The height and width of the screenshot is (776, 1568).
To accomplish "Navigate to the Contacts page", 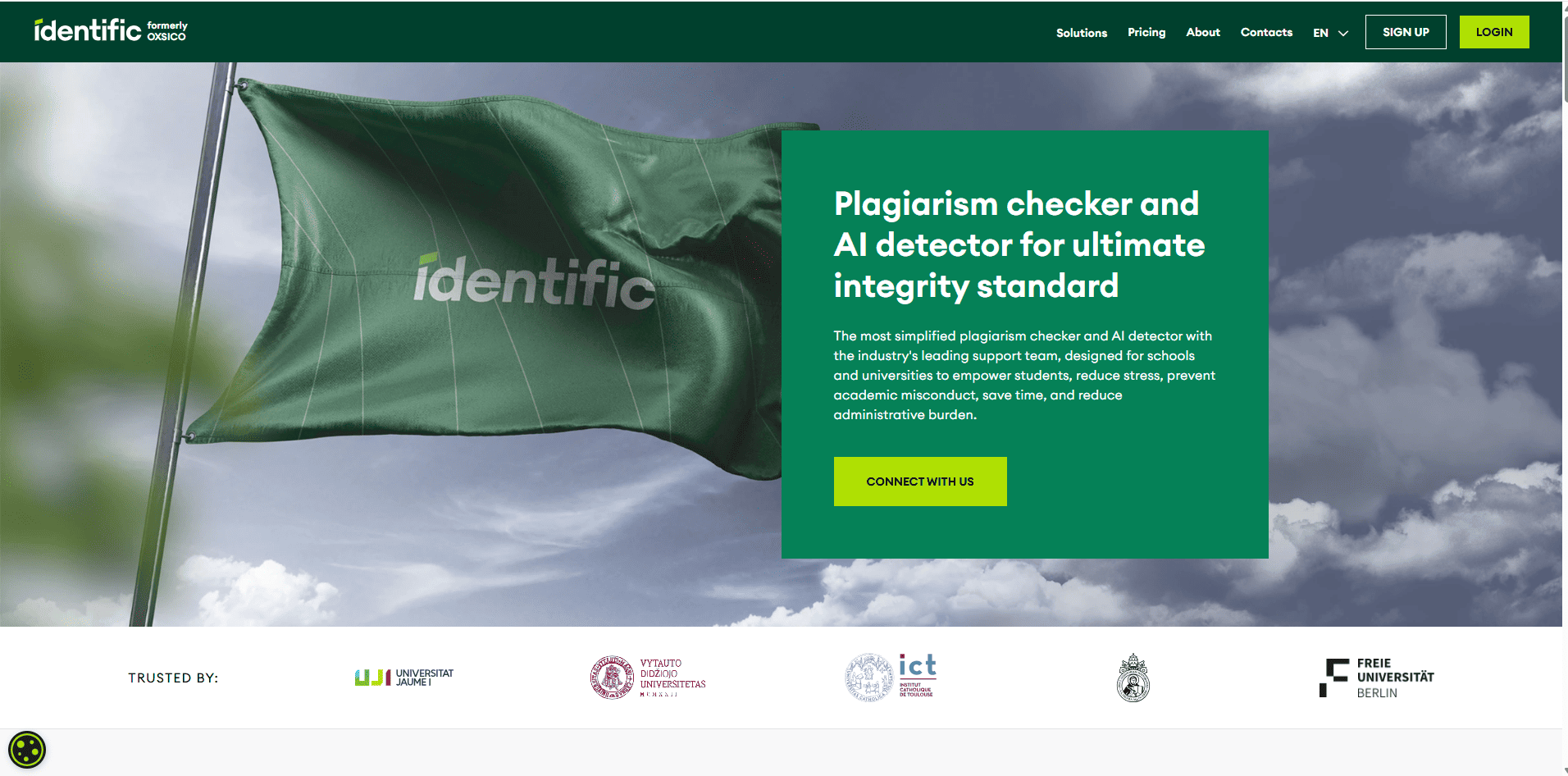I will click(1265, 32).
